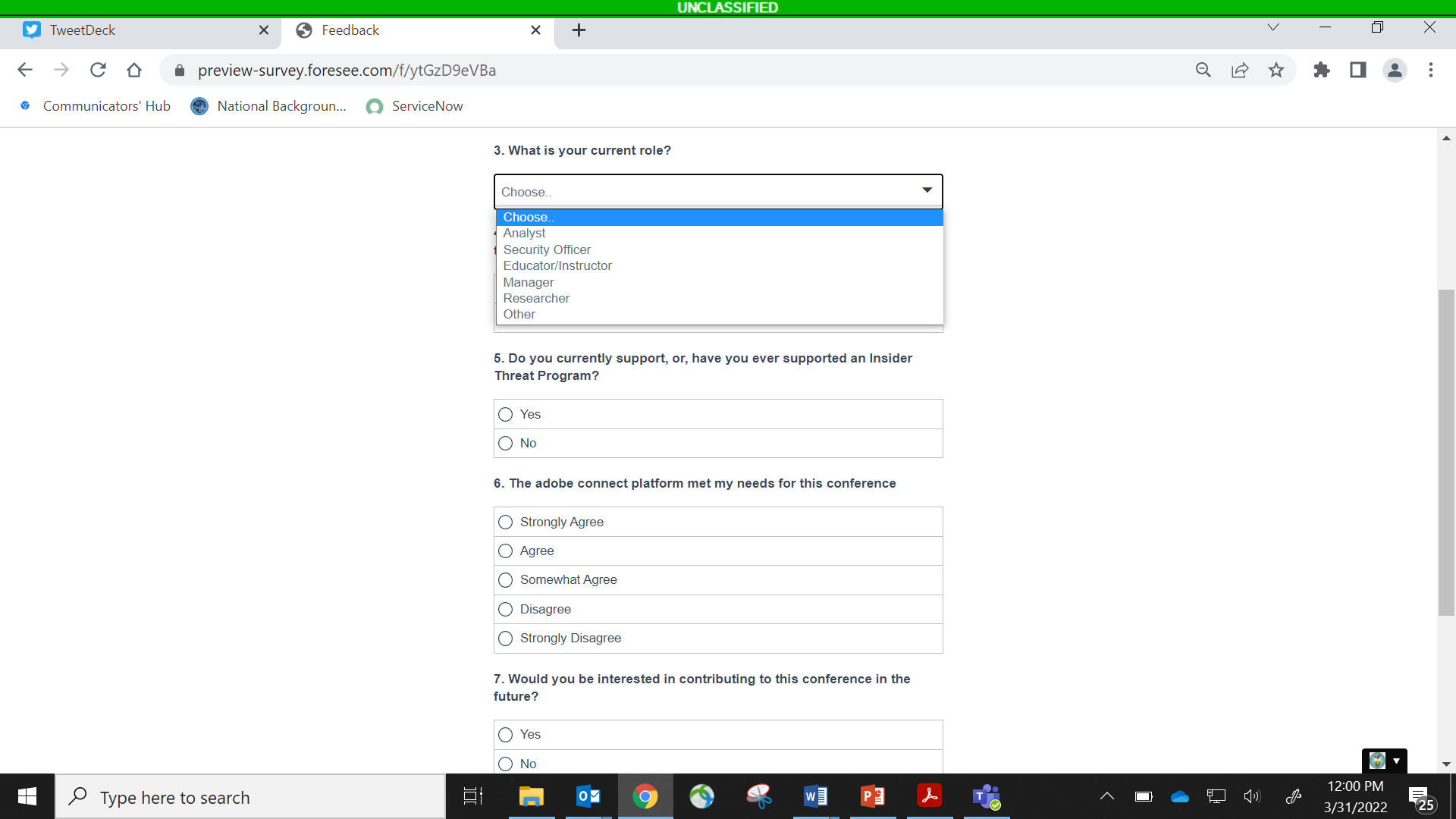1456x819 pixels.
Task: Select the Strongly Agree radio option
Action: (x=506, y=522)
